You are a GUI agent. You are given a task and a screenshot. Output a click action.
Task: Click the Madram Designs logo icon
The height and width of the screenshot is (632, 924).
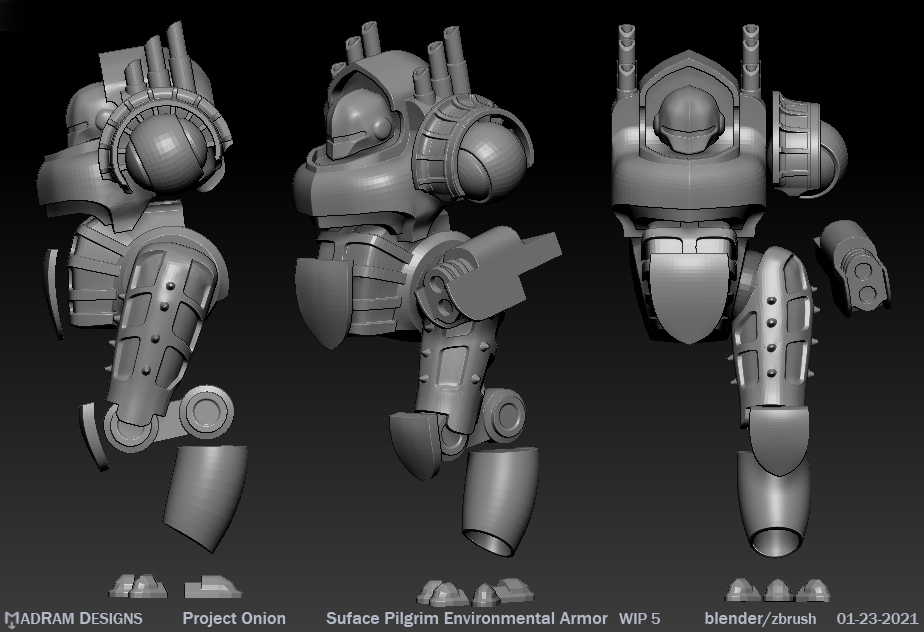coord(10,620)
